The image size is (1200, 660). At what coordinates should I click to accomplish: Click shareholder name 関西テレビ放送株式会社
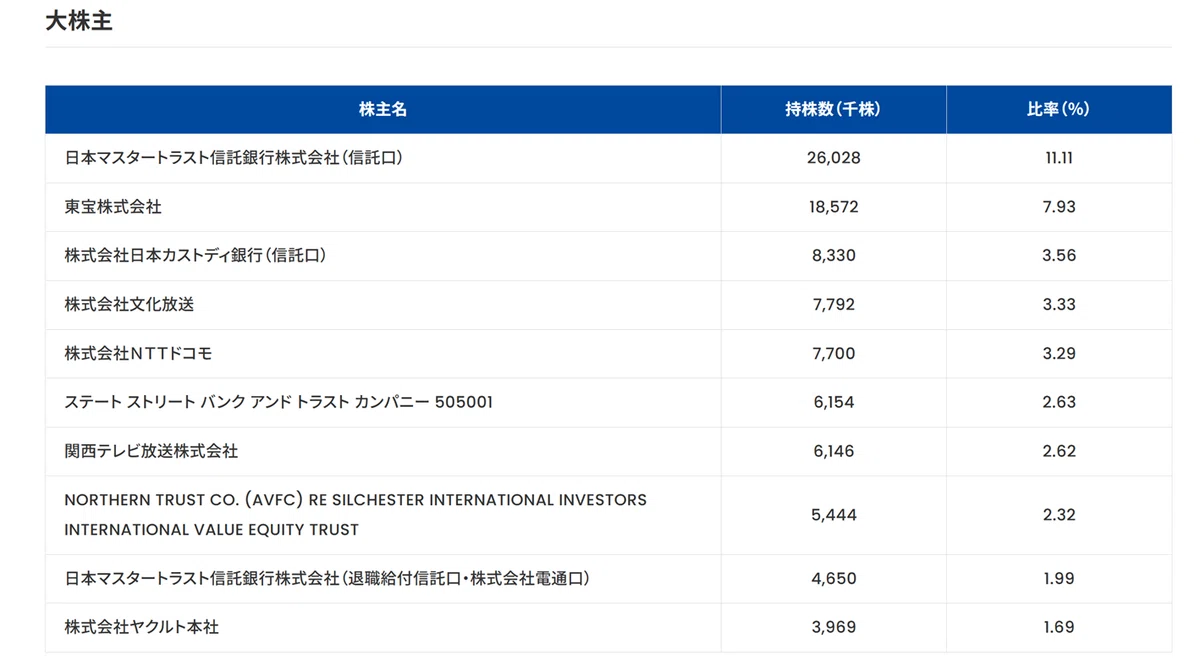point(151,451)
